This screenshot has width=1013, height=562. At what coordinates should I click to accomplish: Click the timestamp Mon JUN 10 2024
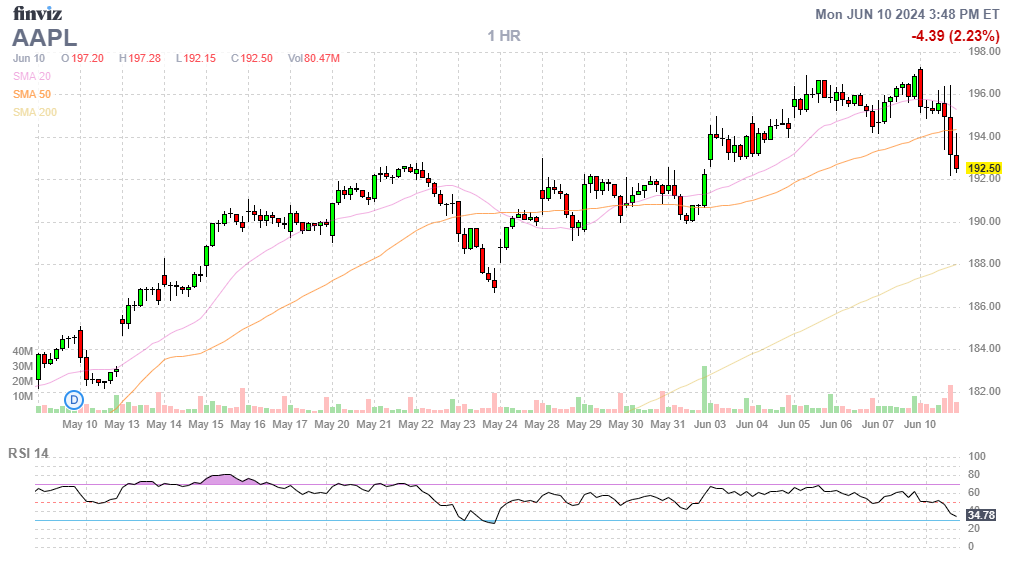(907, 14)
